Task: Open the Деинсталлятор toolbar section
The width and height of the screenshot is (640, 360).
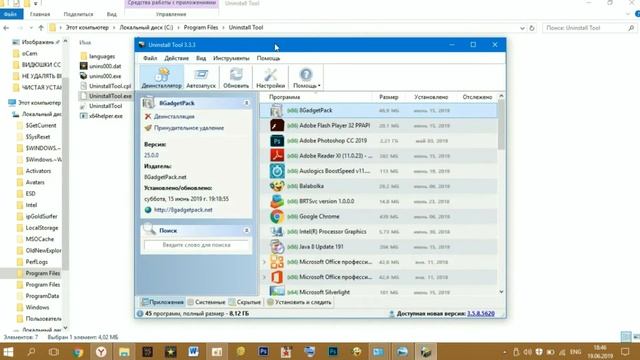Action: [x=162, y=78]
